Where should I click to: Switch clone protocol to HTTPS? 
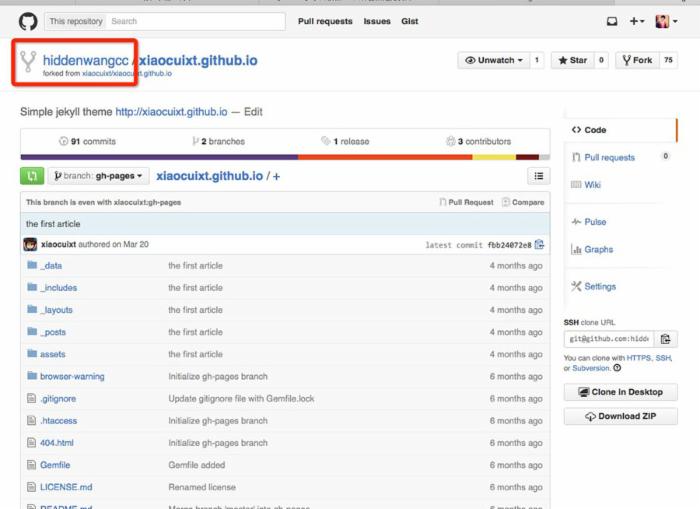(x=638, y=358)
